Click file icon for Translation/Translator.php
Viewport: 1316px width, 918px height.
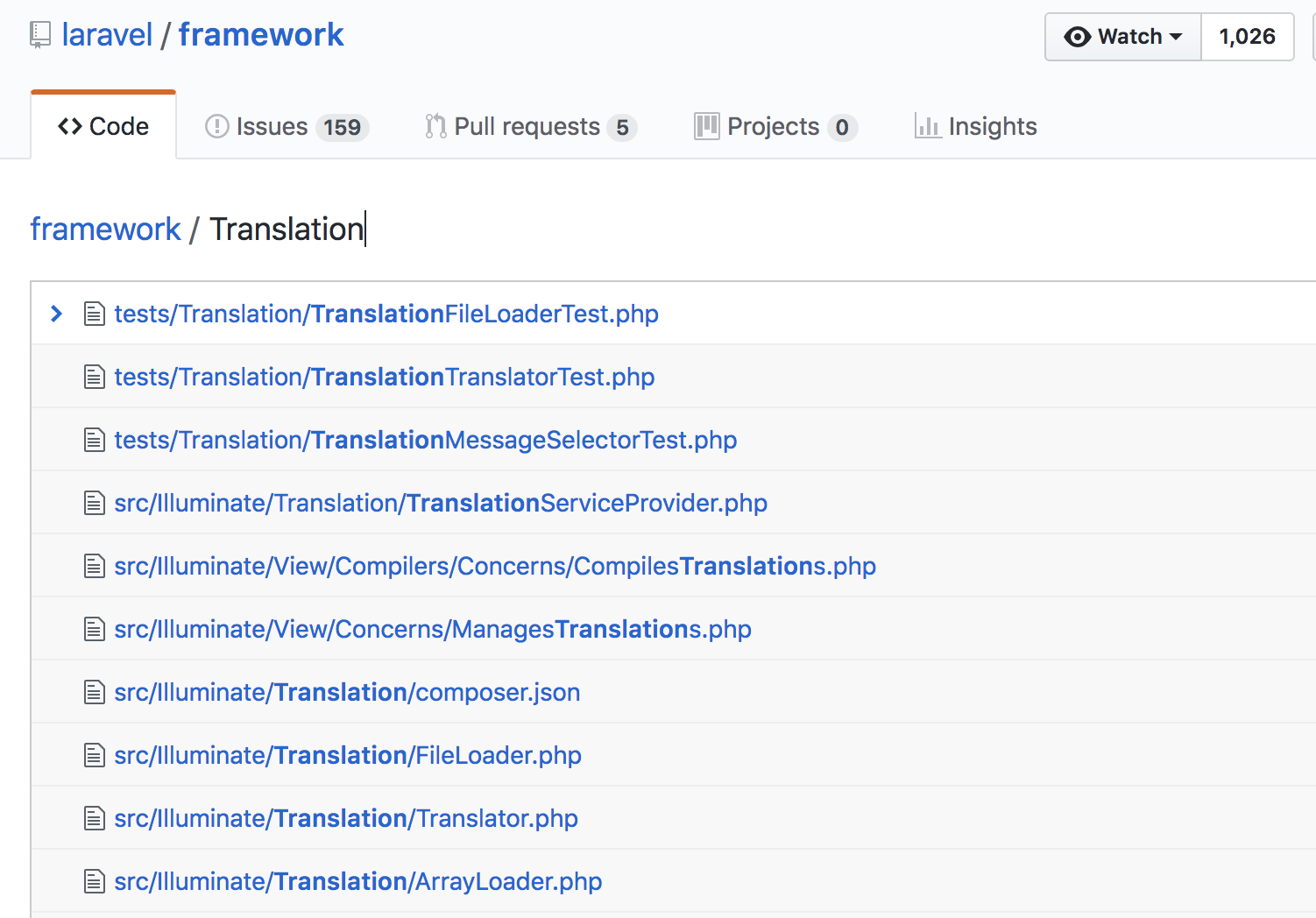click(94, 818)
